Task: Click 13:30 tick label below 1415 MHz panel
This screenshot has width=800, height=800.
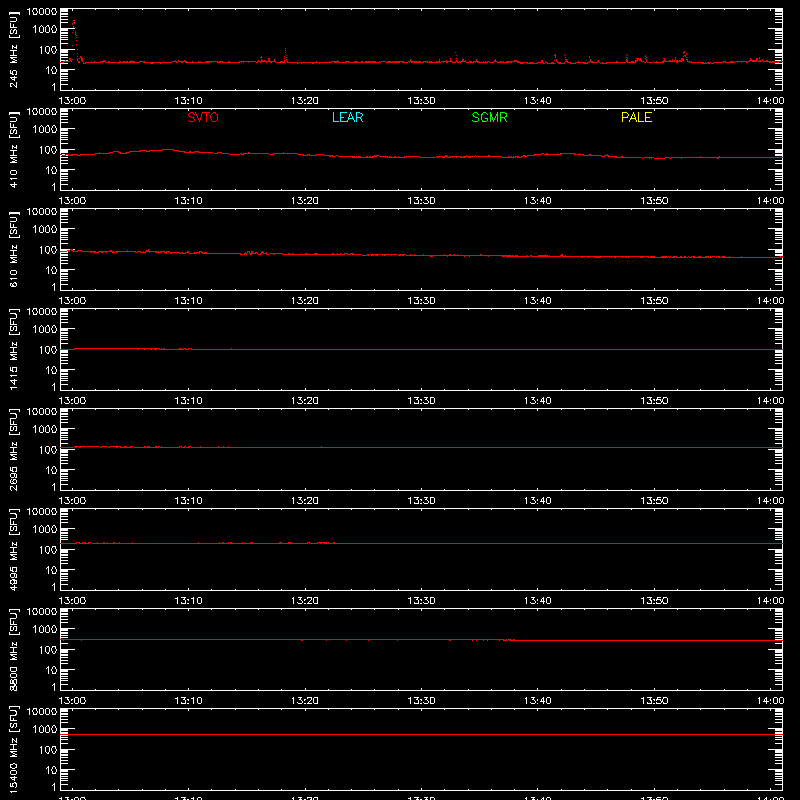Action: 421,401
